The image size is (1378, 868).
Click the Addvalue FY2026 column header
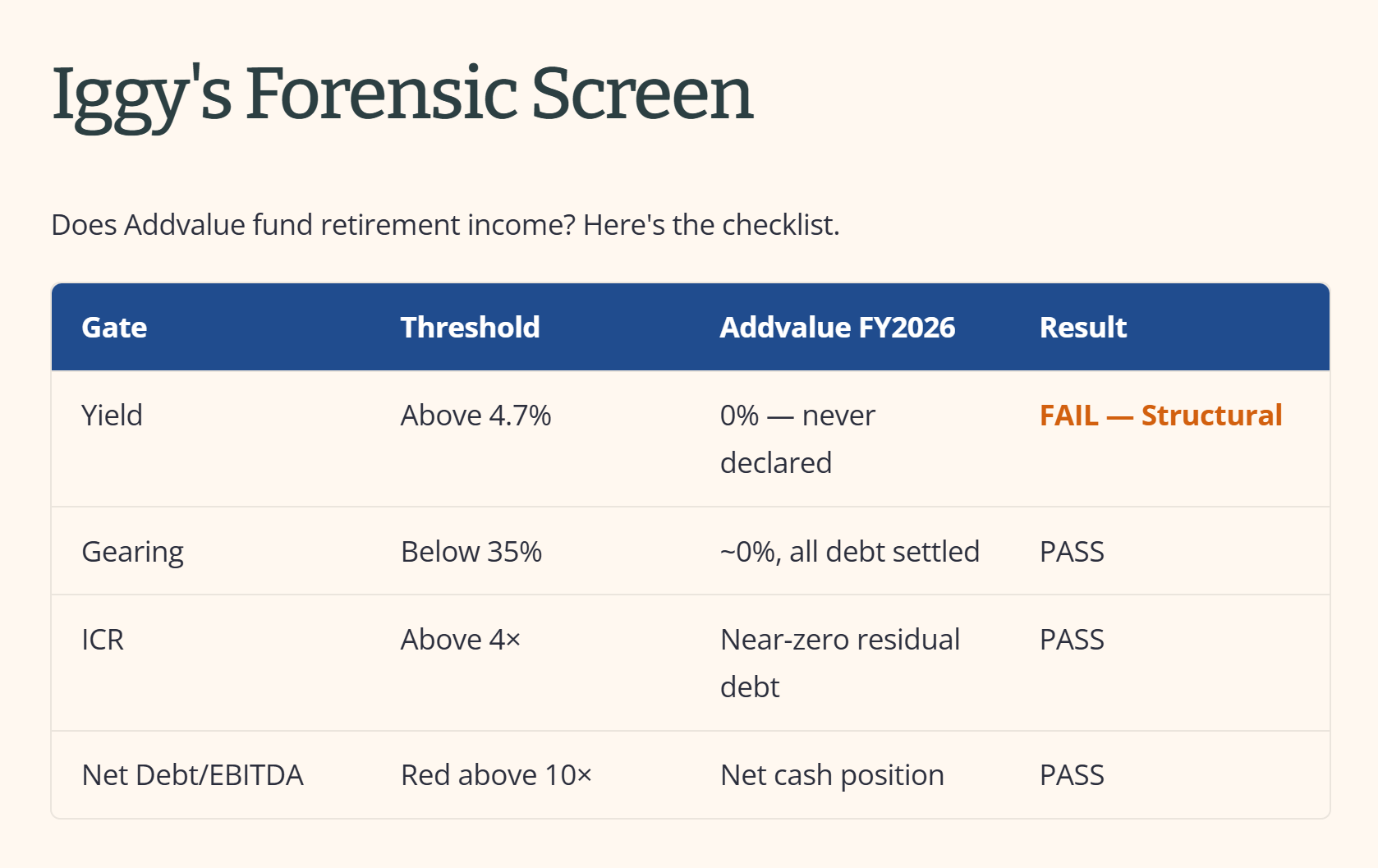838,327
